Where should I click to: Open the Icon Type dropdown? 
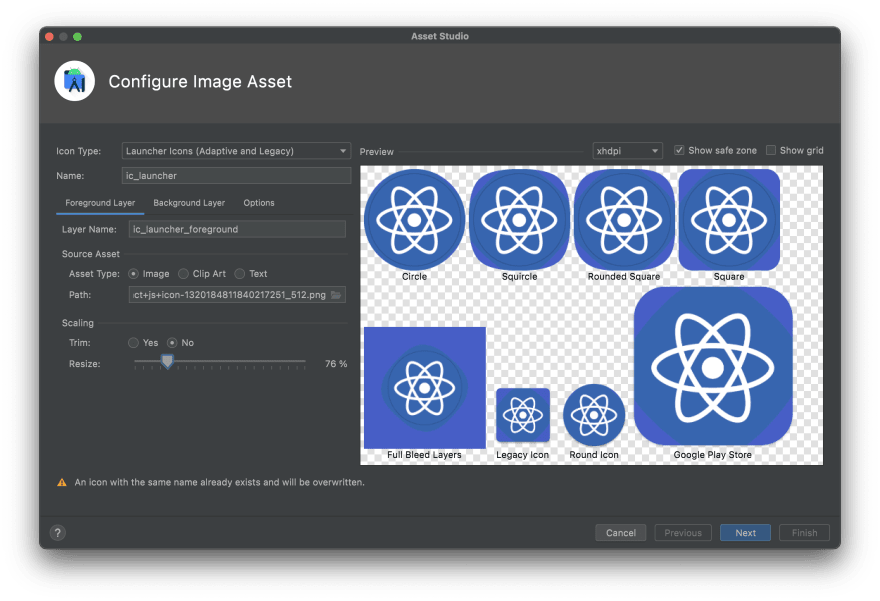point(236,151)
